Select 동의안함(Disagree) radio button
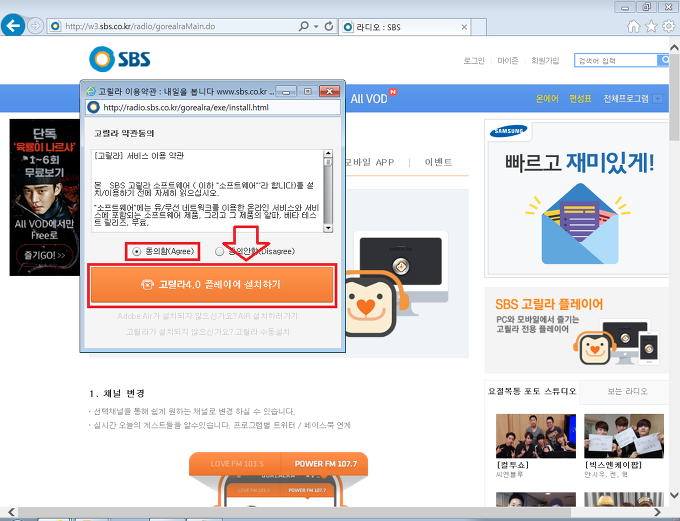Screen dimensions: 680x521 point(219,252)
